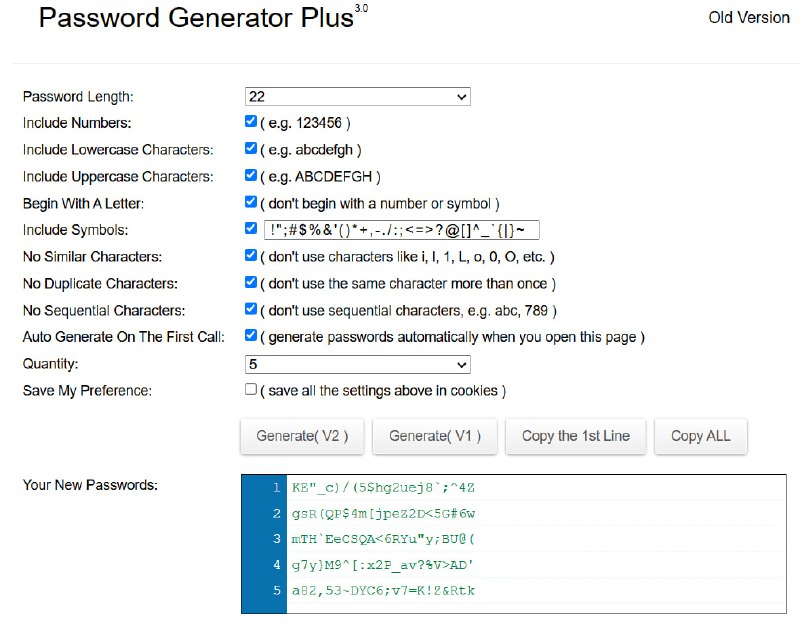Click Copy the 1st Line button
The image size is (800, 623).
pos(576,436)
